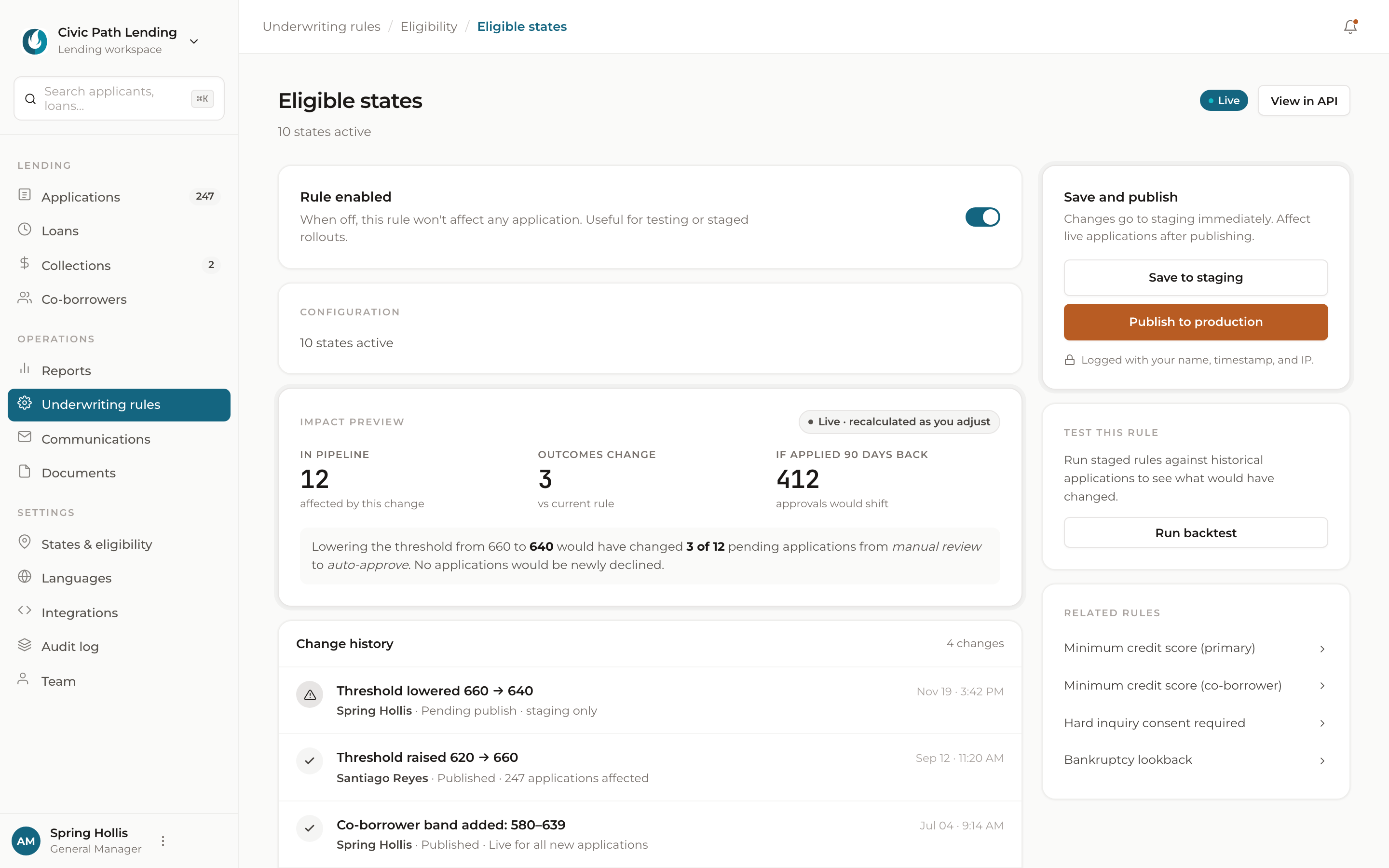This screenshot has width=1389, height=868.
Task: Click the Underwriting rules gear icon
Action: [25, 404]
